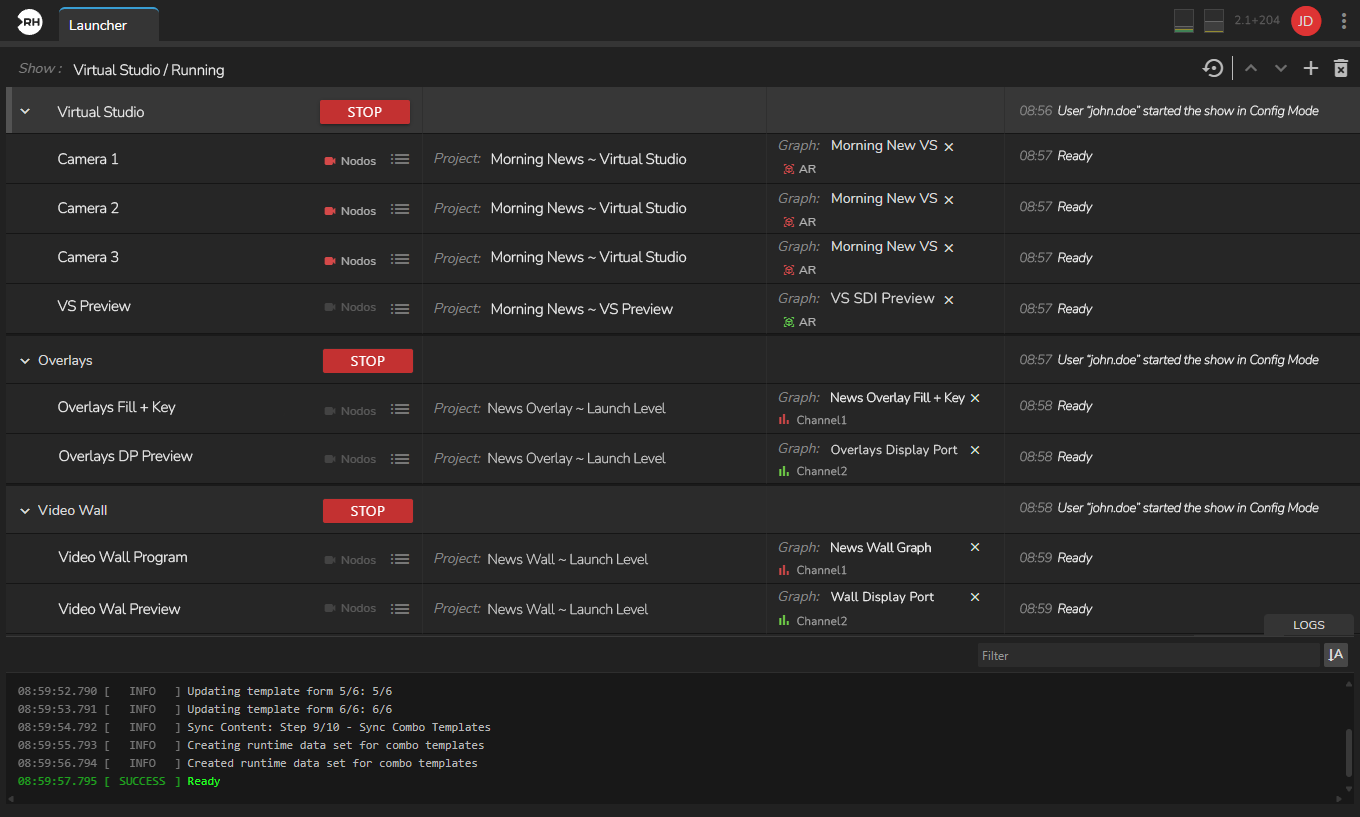This screenshot has width=1360, height=817.
Task: Click the RH logo icon
Action: (30, 22)
